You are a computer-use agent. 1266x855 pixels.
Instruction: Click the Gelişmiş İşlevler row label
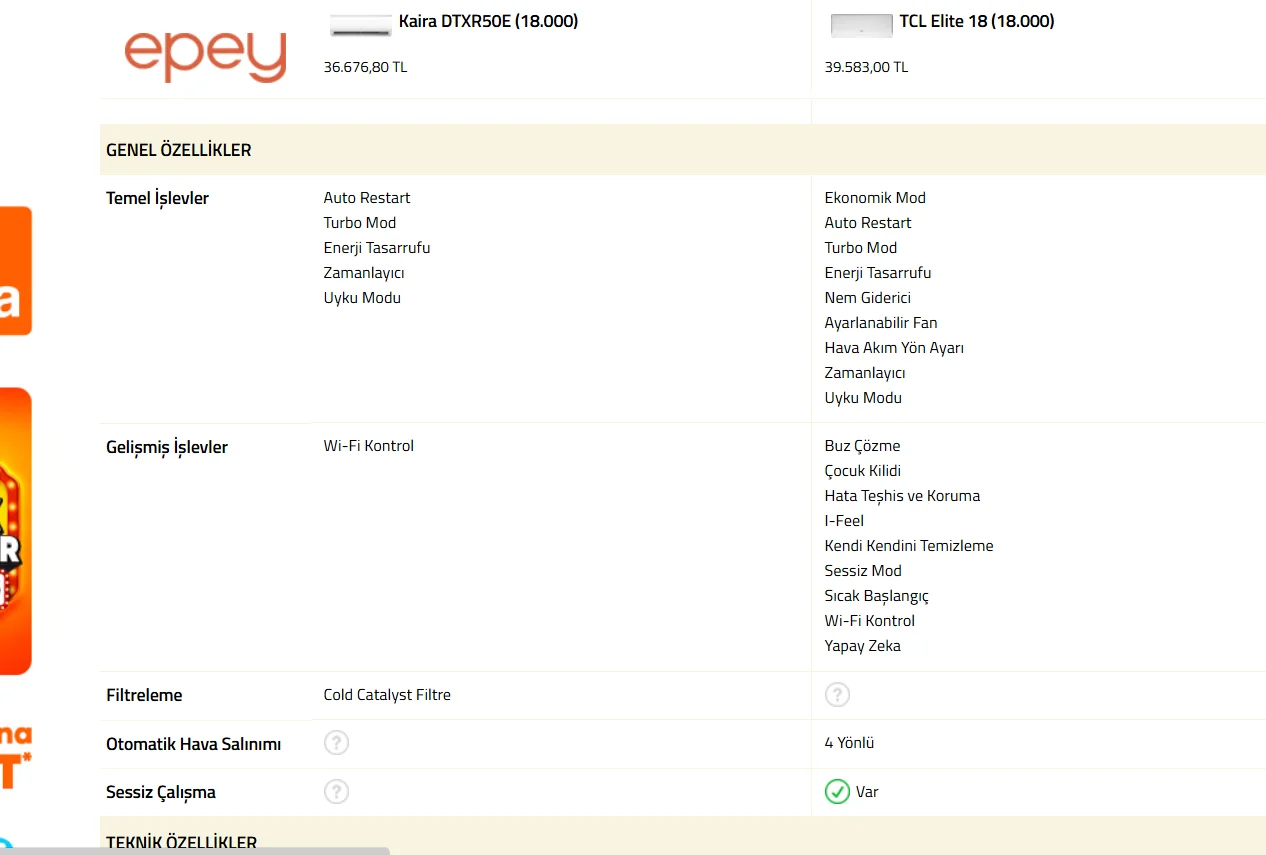pyautogui.click(x=167, y=447)
